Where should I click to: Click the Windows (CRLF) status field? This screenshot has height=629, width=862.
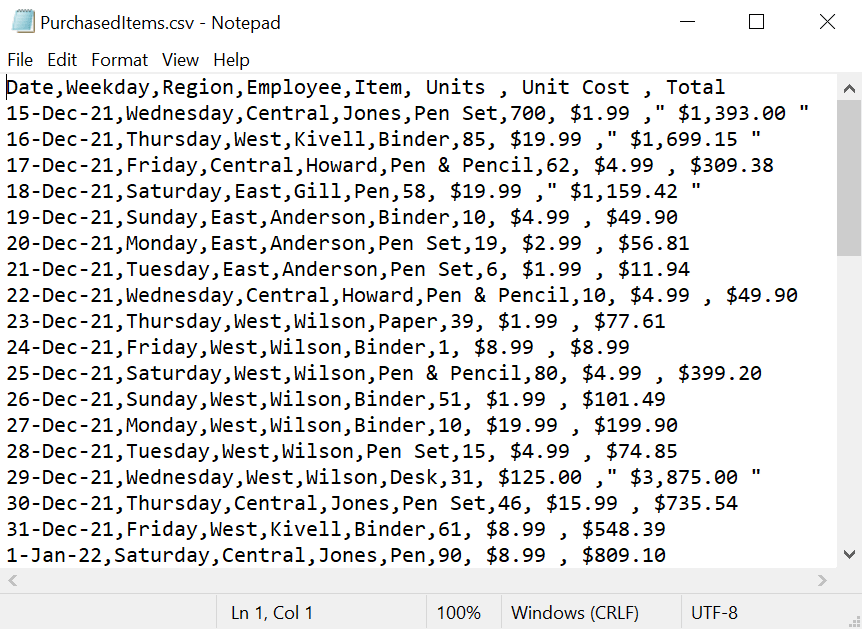[575, 613]
